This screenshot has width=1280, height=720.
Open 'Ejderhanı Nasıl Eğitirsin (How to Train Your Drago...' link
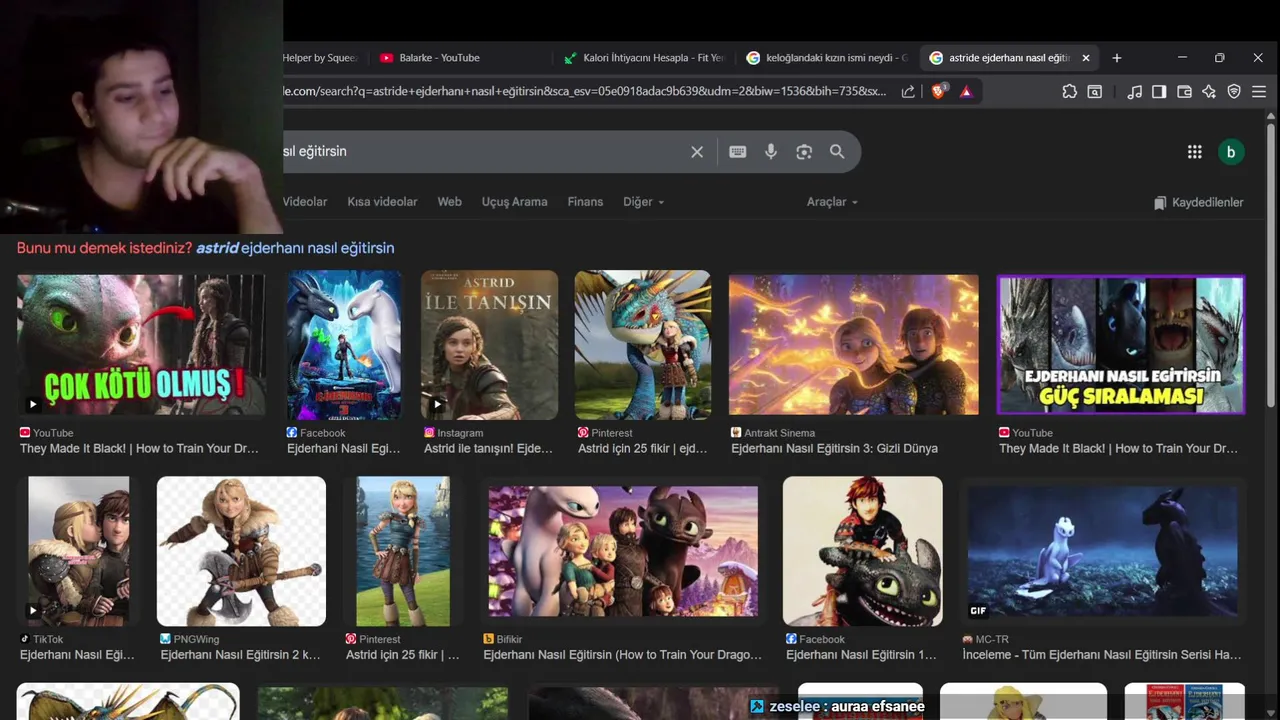pyautogui.click(x=623, y=655)
